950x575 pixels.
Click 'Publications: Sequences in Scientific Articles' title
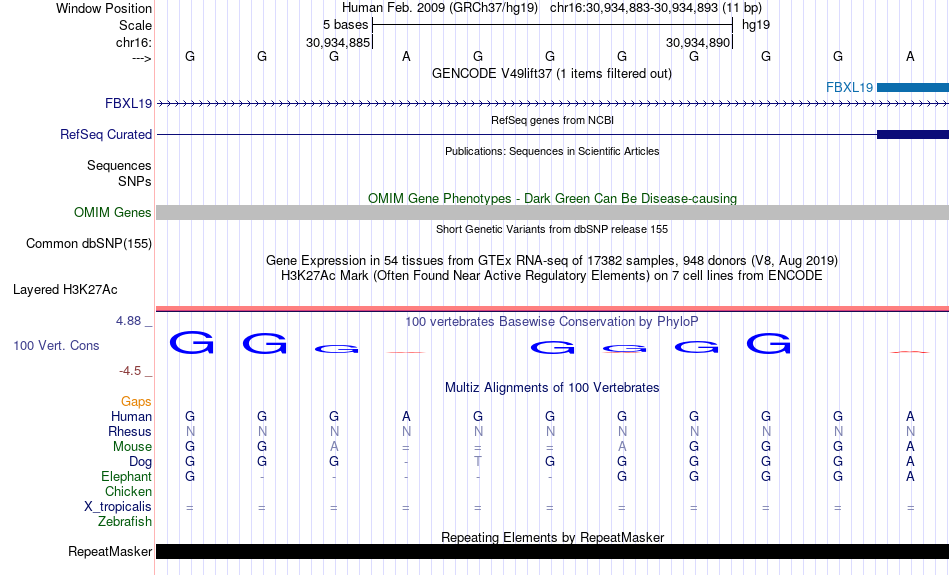pyautogui.click(x=552, y=151)
